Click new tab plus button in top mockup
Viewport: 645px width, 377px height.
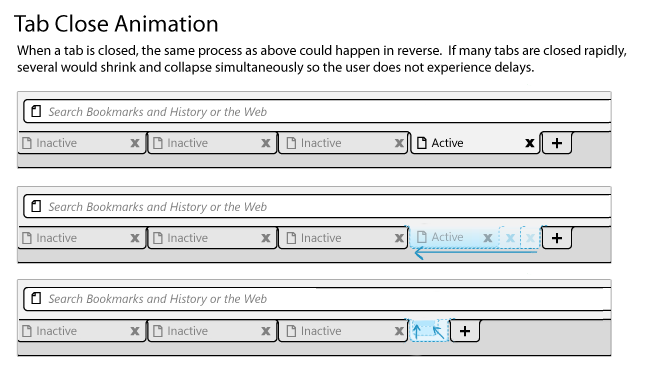[x=557, y=143]
